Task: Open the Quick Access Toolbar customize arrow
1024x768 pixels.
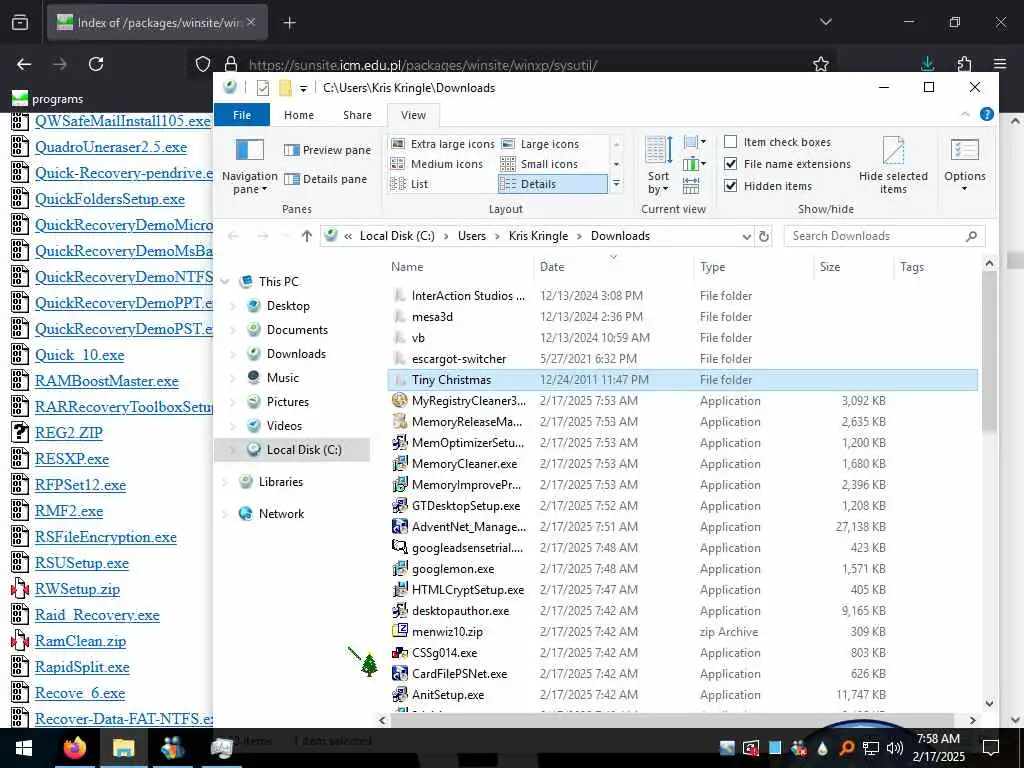Action: coord(304,88)
